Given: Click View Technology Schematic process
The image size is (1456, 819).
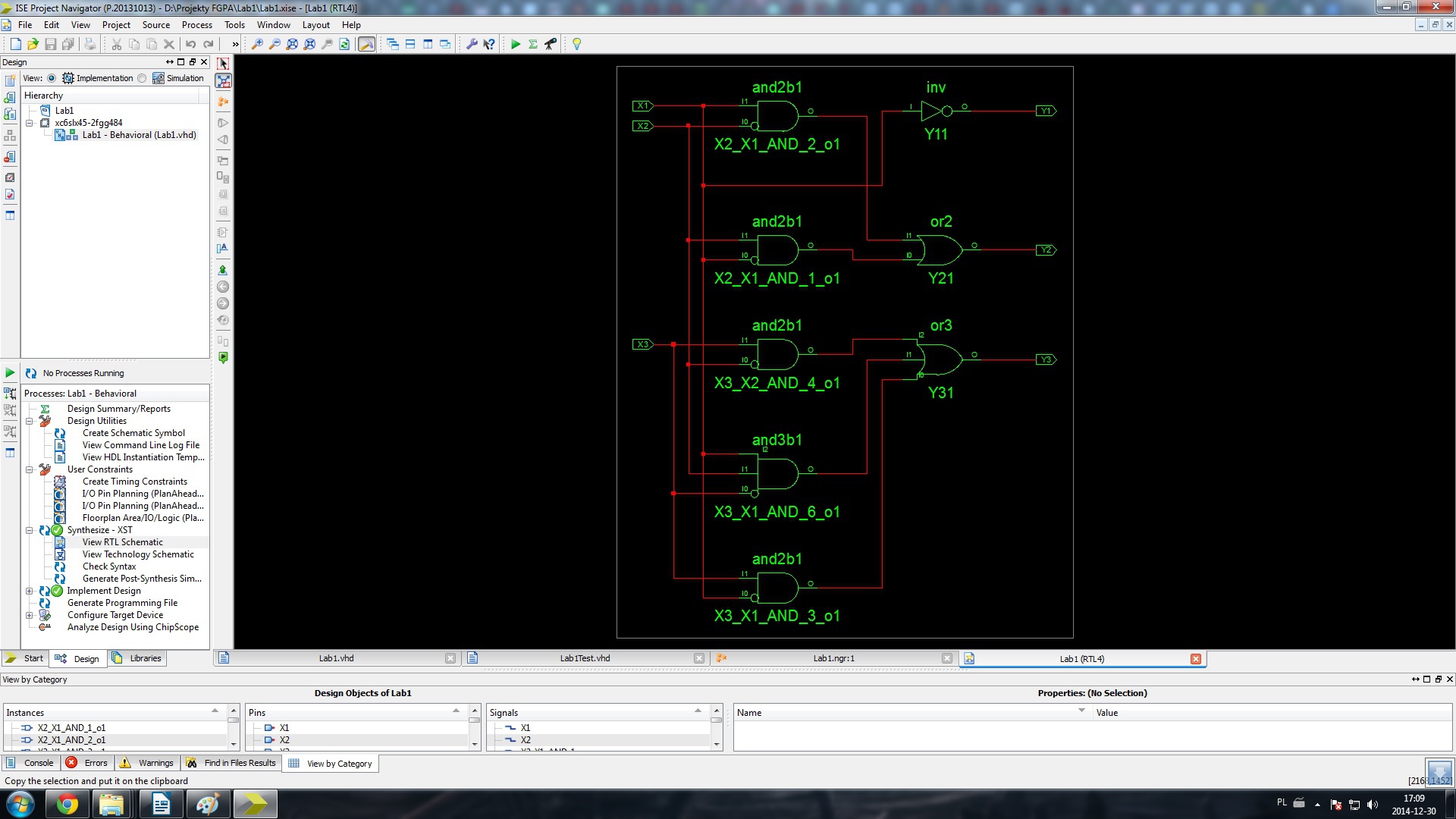Looking at the screenshot, I should [138, 554].
